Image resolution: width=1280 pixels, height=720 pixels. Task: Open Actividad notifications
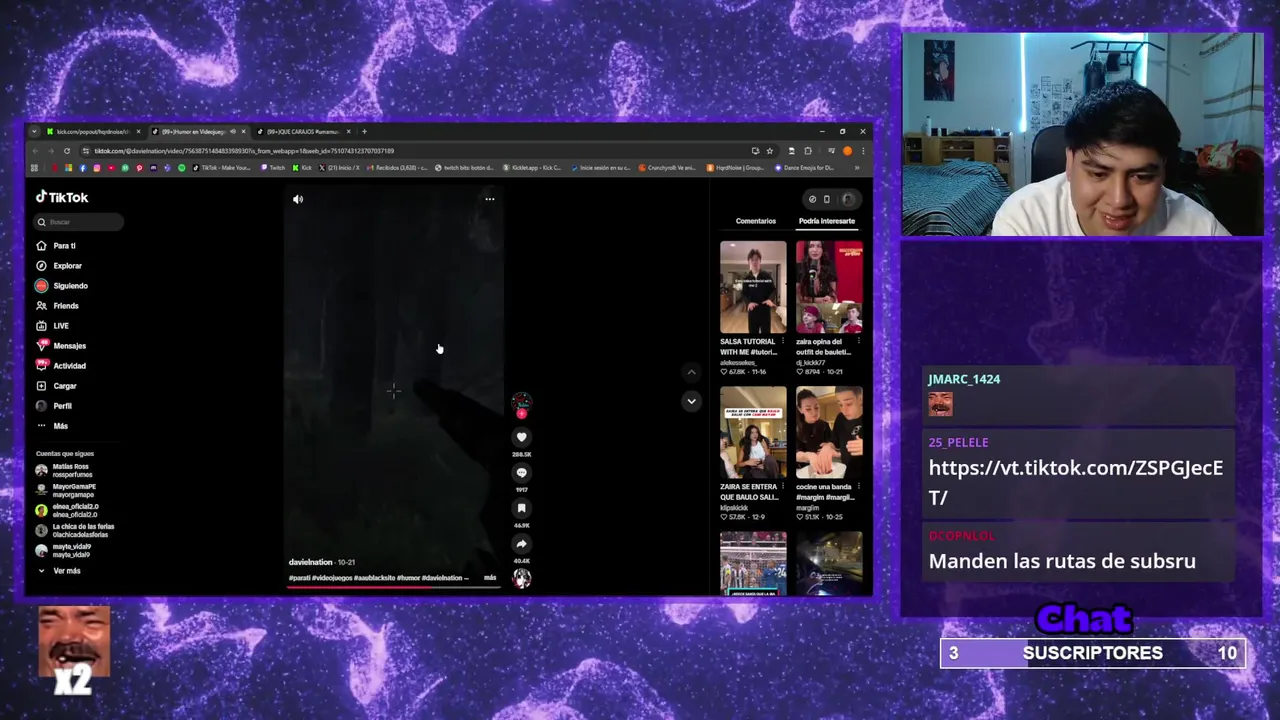pyautogui.click(x=61, y=366)
